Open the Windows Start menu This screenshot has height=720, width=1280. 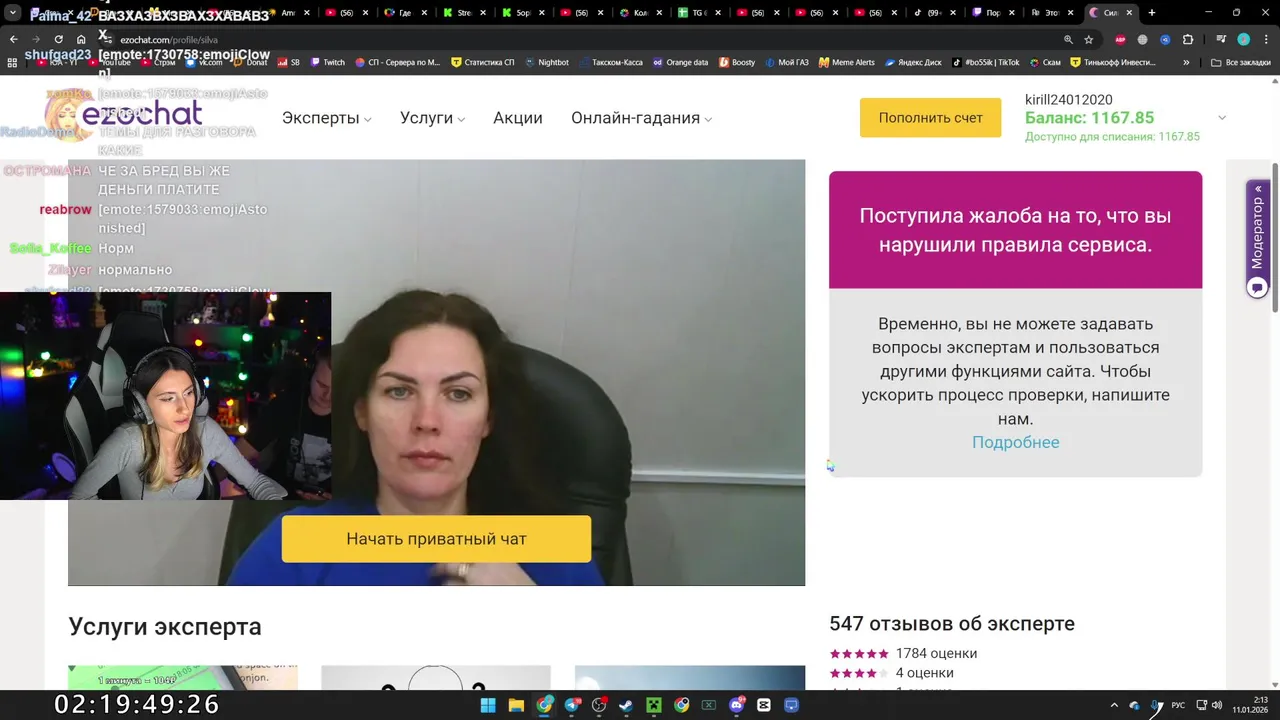click(x=488, y=705)
